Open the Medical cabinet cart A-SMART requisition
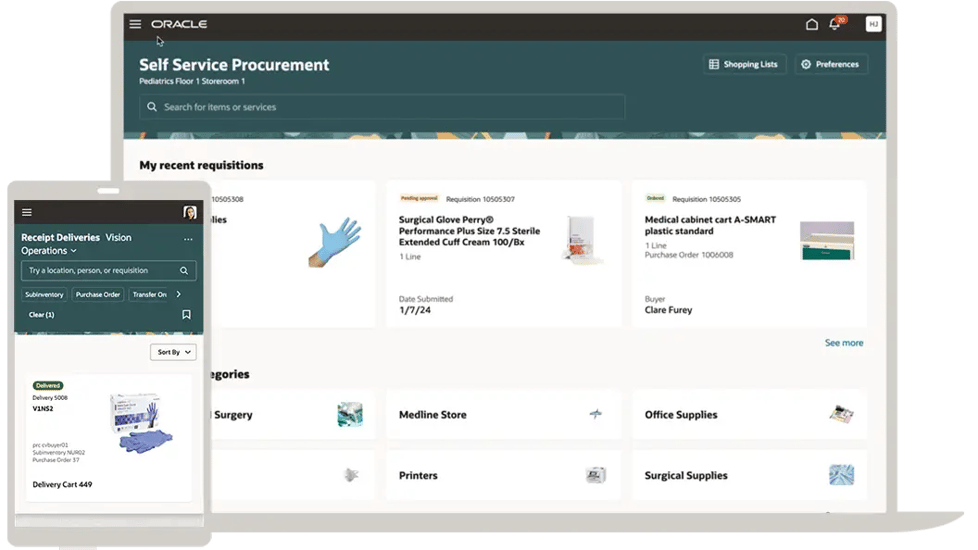The width and height of the screenshot is (978, 550). (x=748, y=254)
